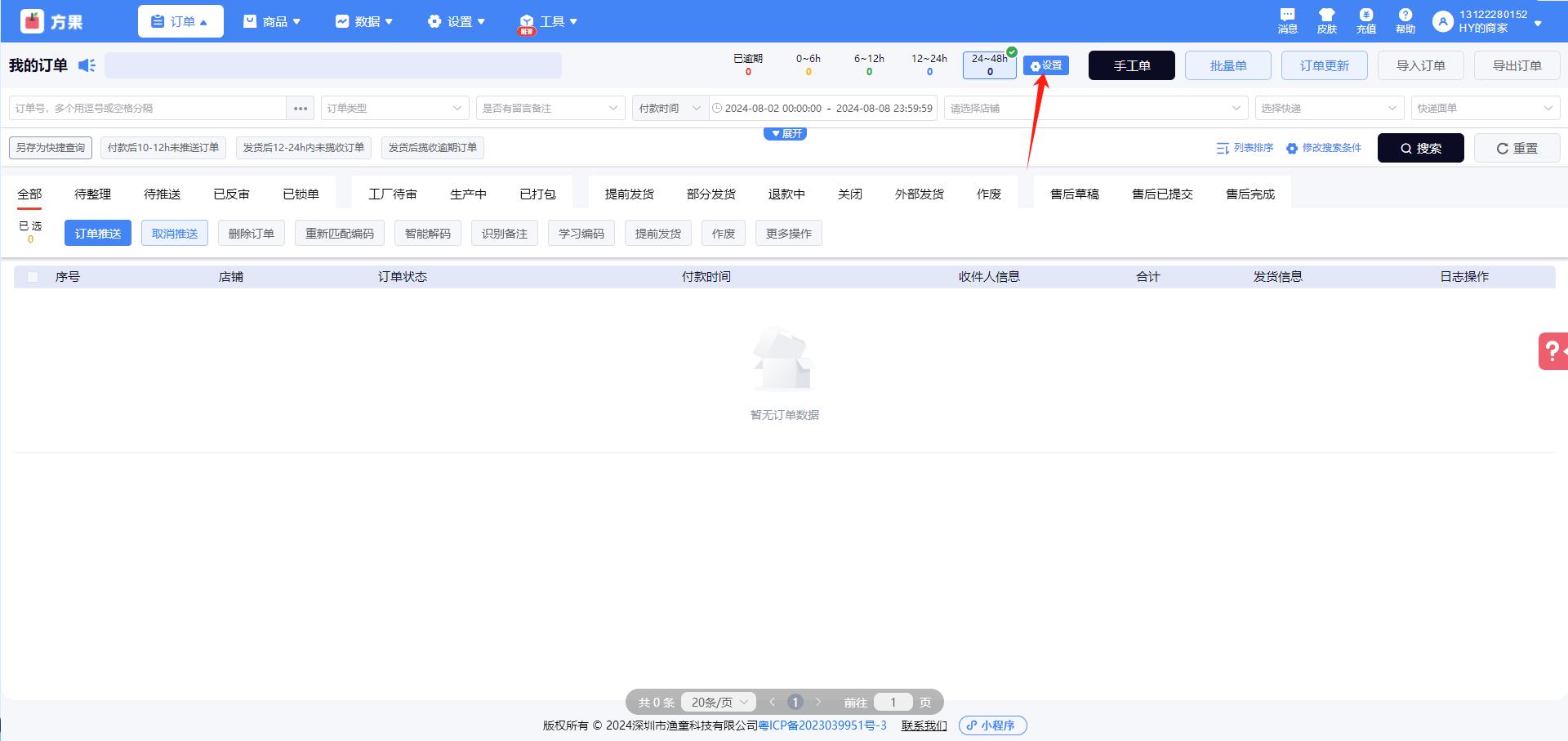Click the 另存为快捷查询 button
The height and width of the screenshot is (741, 1568).
pos(51,148)
